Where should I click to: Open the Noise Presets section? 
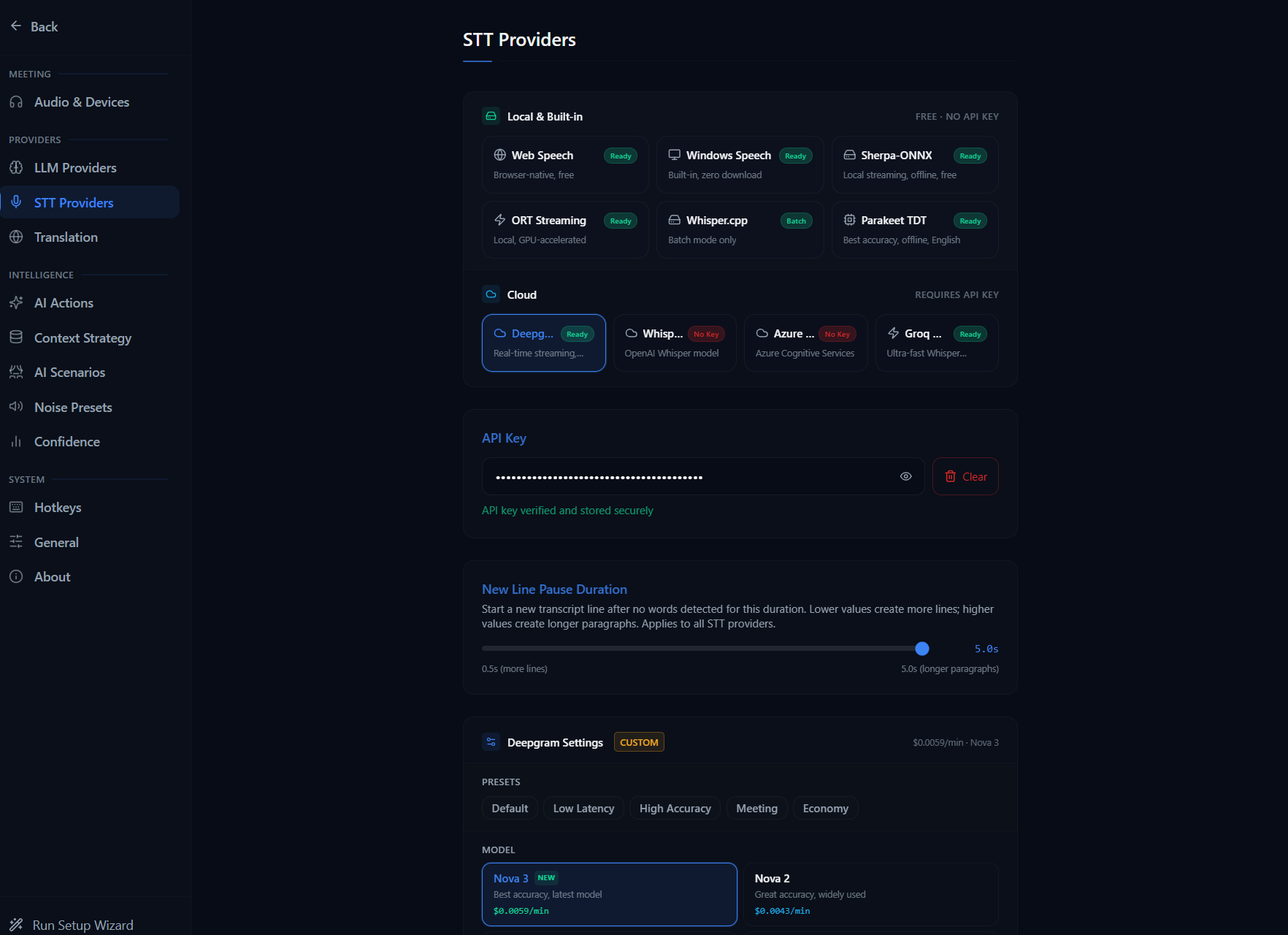[x=72, y=407]
